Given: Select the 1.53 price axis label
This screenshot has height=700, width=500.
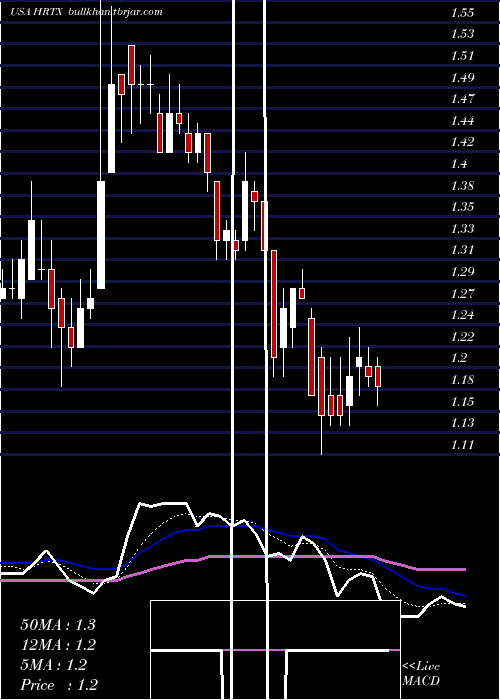Looking at the screenshot, I should click(x=462, y=34).
